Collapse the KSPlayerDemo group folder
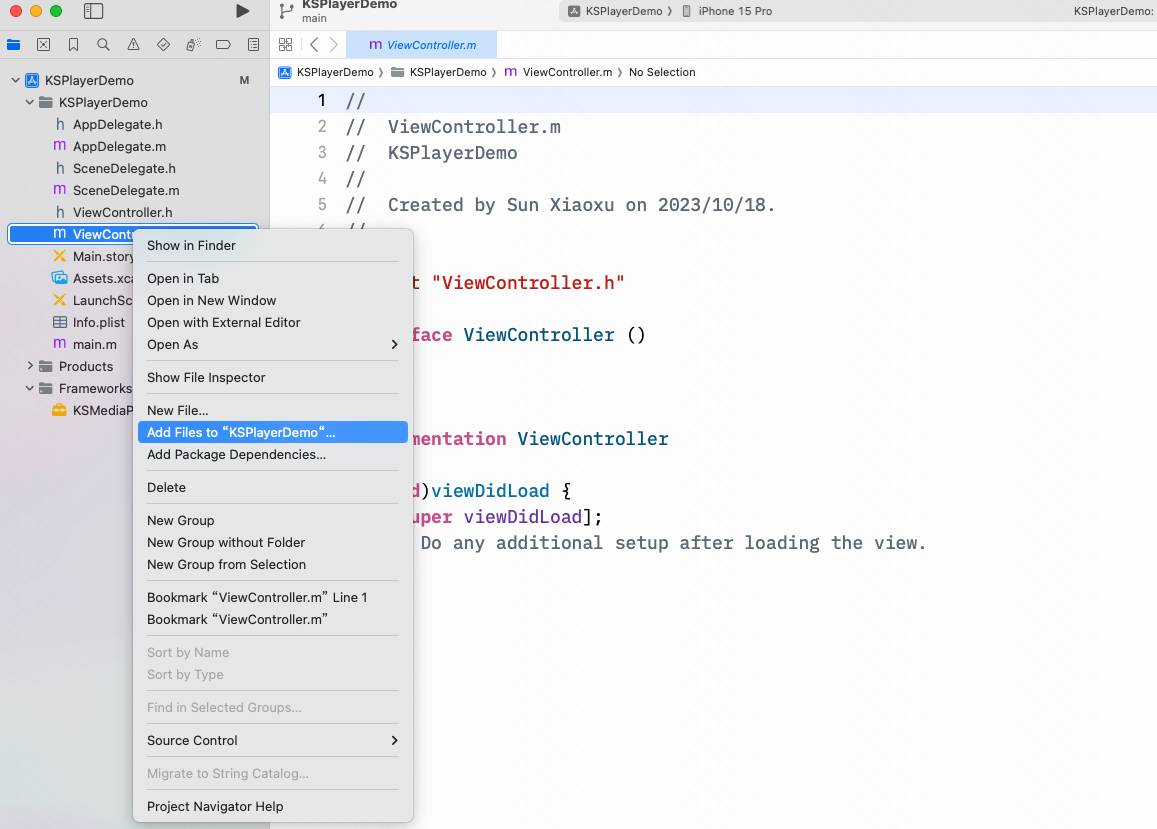 pyautogui.click(x=30, y=103)
